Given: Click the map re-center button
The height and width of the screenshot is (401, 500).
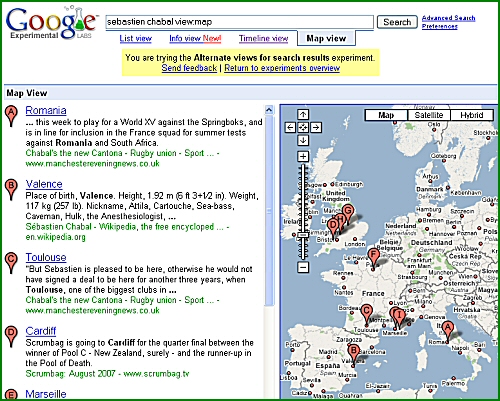Looking at the screenshot, I should pyautogui.click(x=303, y=127).
